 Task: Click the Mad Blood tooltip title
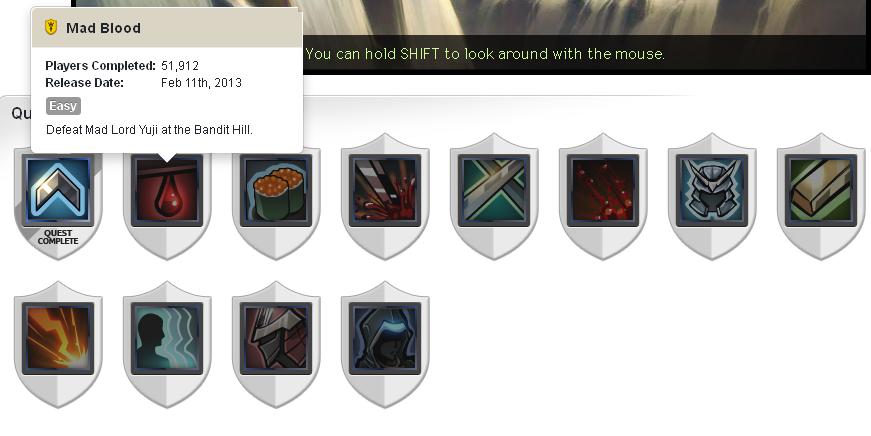[x=103, y=28]
